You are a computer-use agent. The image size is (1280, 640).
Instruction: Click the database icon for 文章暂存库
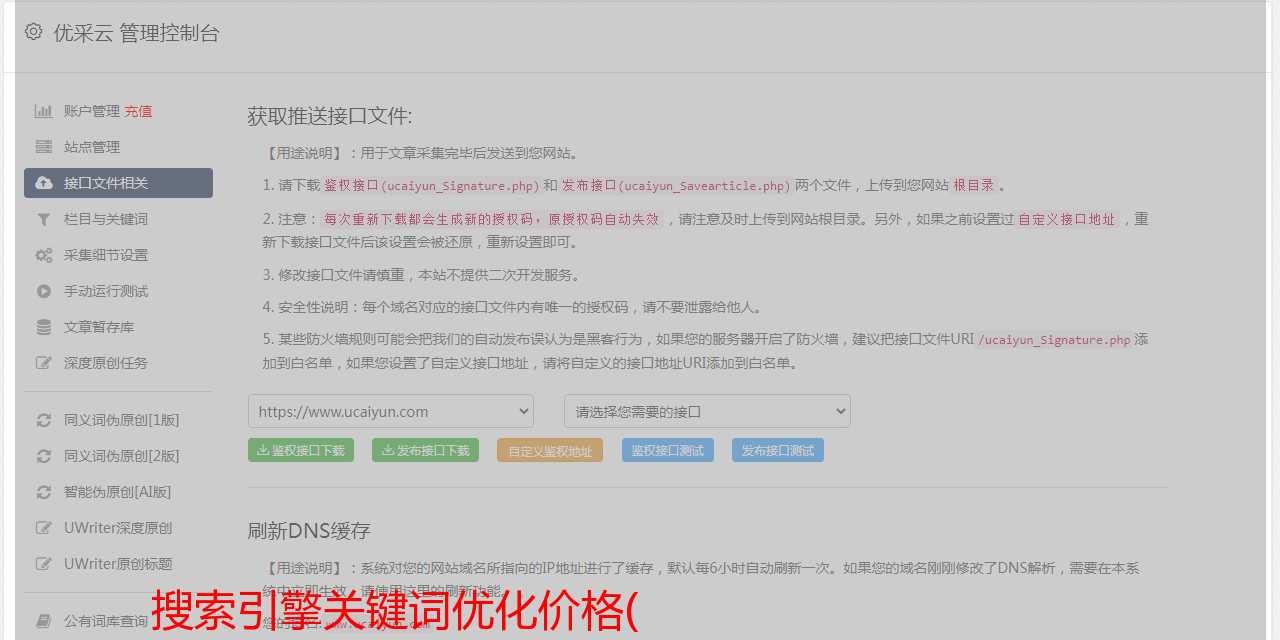click(x=44, y=327)
